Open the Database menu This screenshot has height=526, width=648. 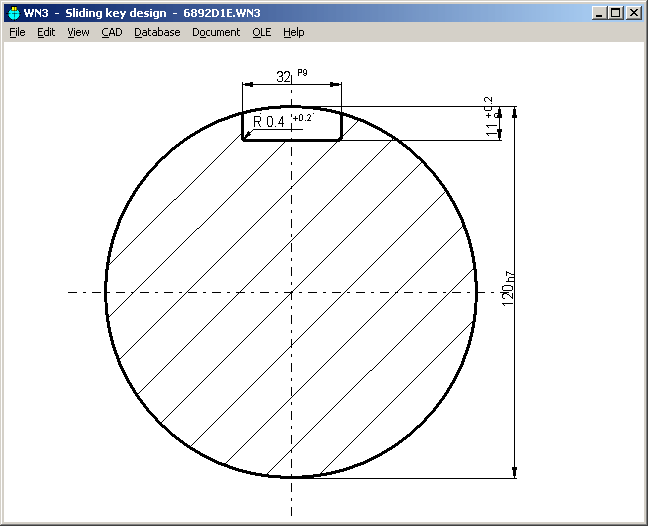[x=157, y=32]
